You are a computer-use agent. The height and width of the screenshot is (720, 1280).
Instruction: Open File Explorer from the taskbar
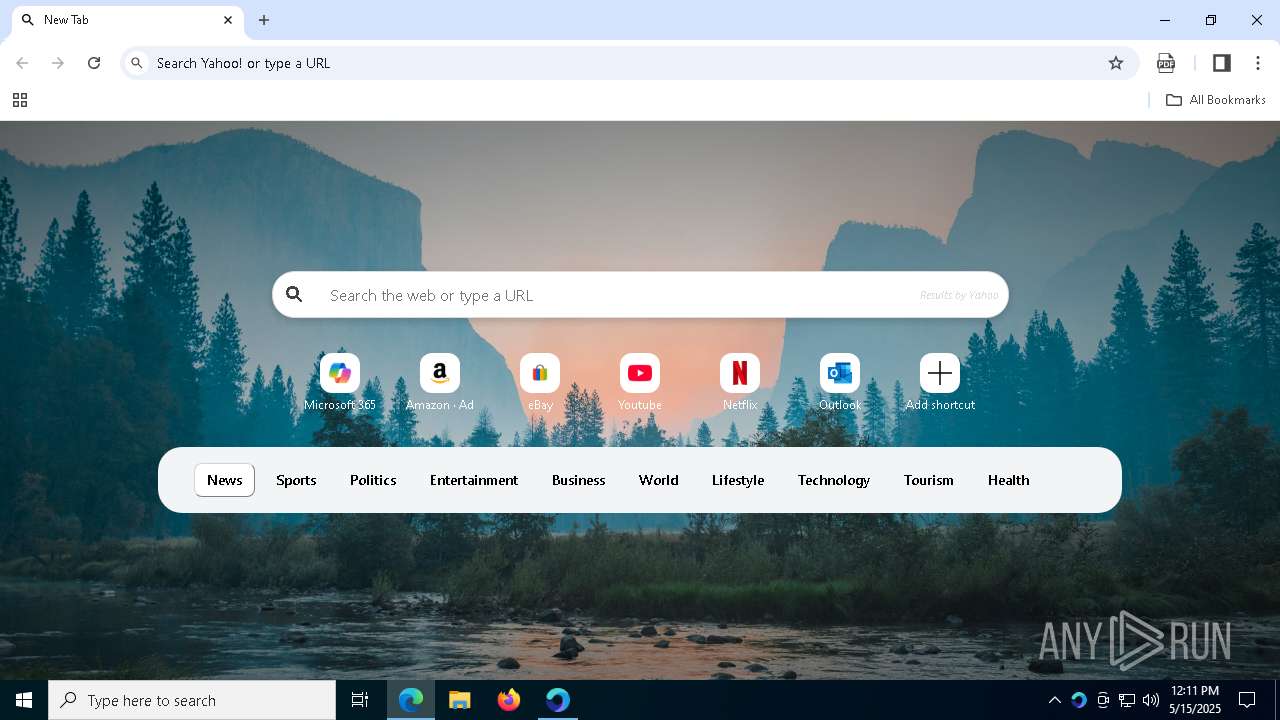click(460, 700)
